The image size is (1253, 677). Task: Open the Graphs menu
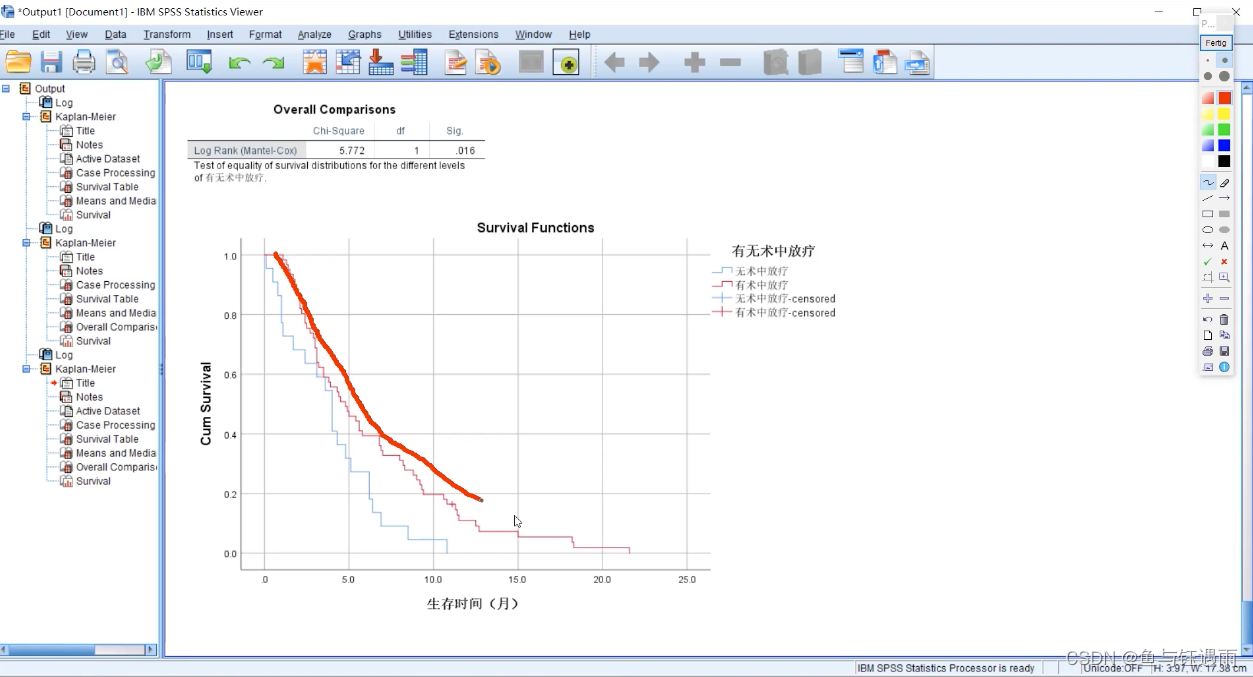(x=365, y=34)
